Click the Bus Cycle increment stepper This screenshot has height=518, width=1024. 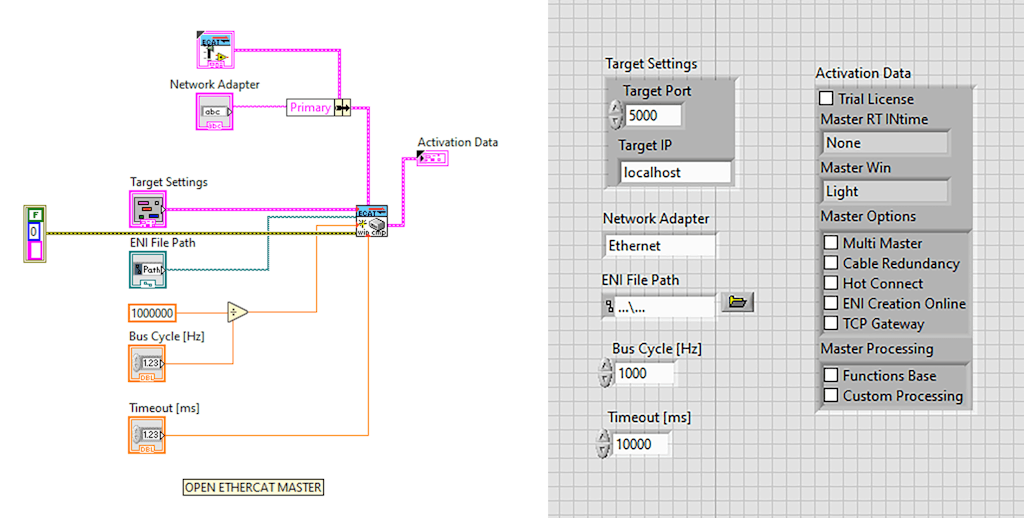(x=605, y=366)
